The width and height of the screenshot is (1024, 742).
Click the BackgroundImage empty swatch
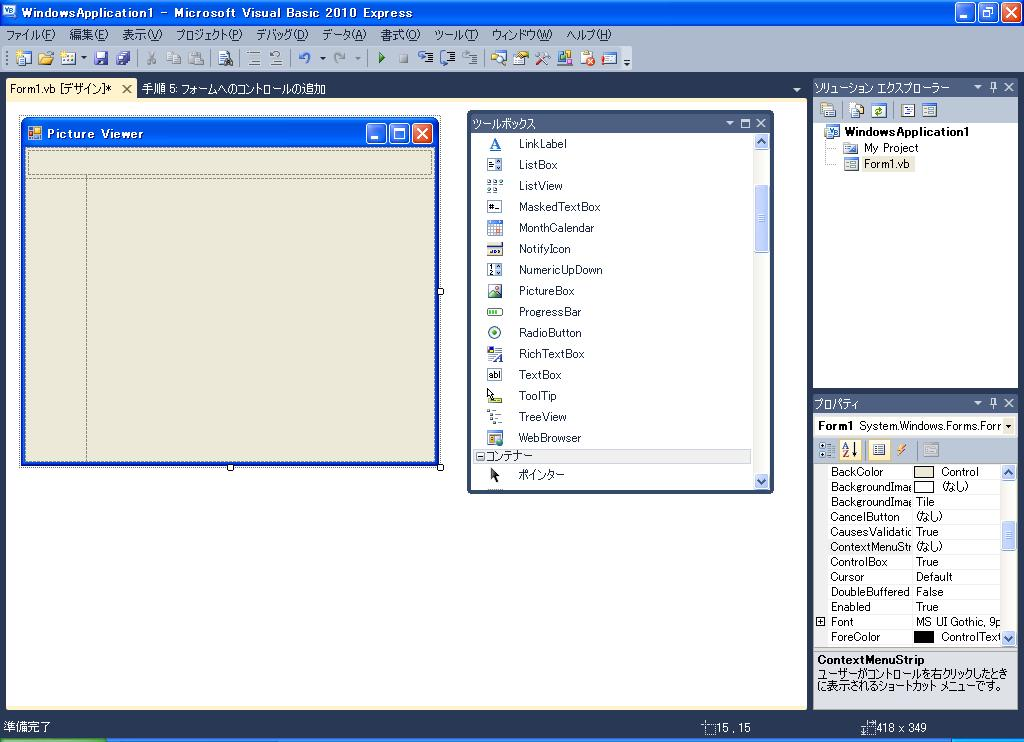(924, 487)
